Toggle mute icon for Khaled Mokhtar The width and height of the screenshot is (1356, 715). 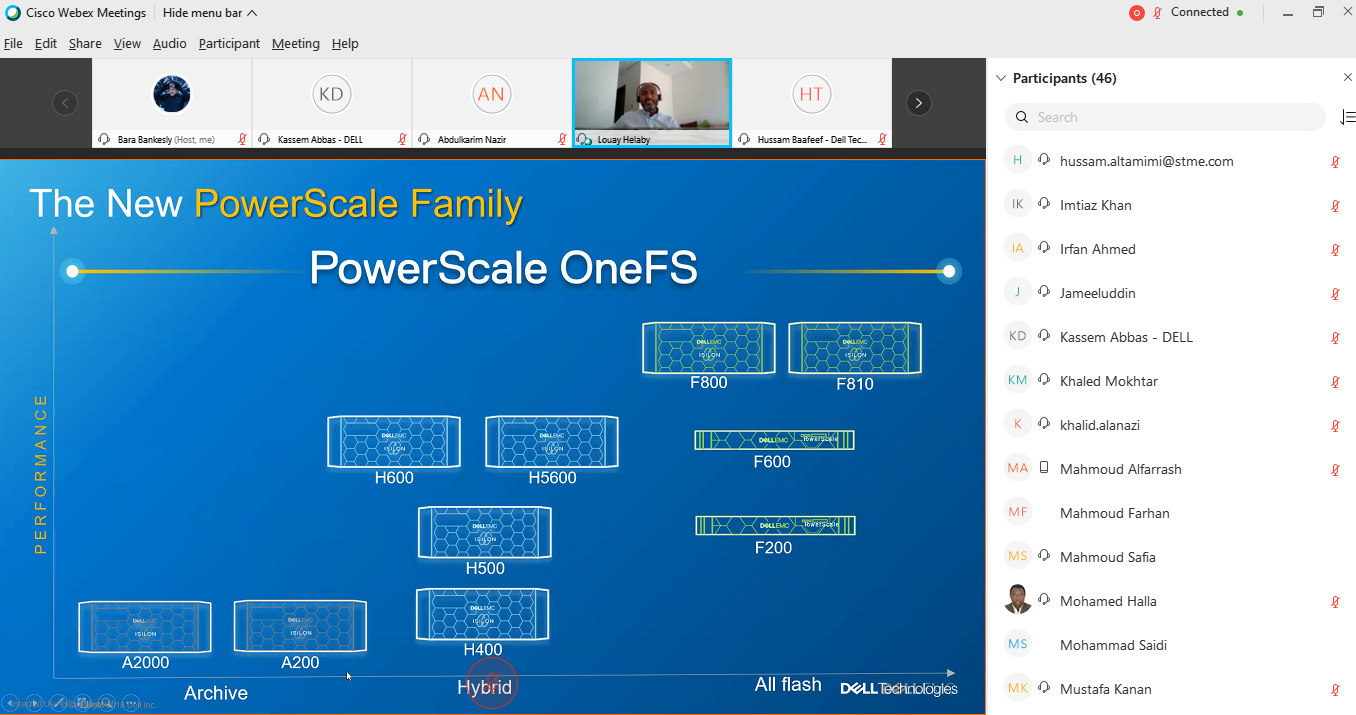point(1335,381)
